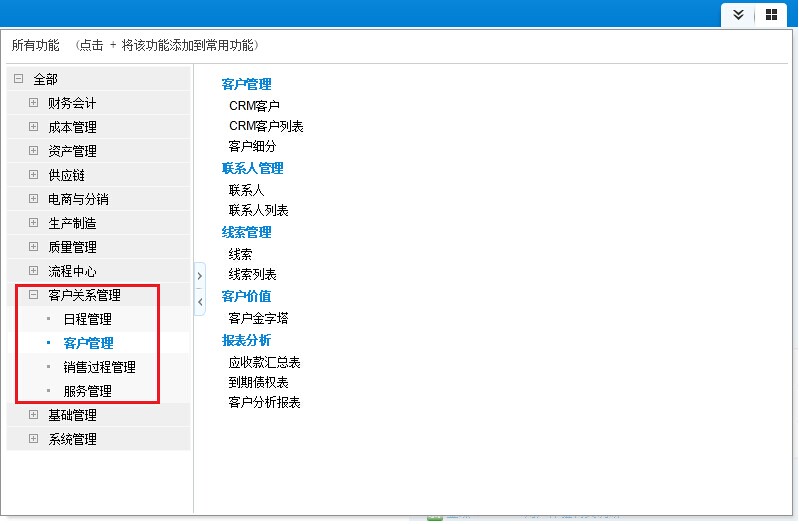The image size is (799, 524).
Task: Collapse the 客户关系管理 tree node
Action: 34,294
